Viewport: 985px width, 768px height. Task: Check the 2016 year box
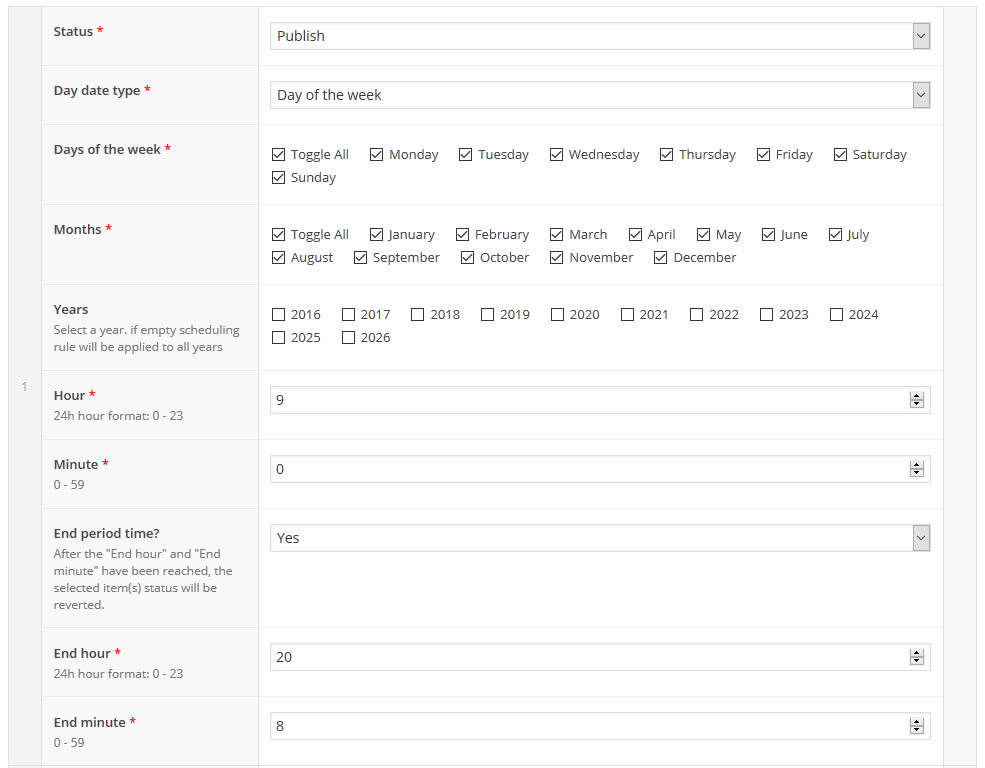279,315
